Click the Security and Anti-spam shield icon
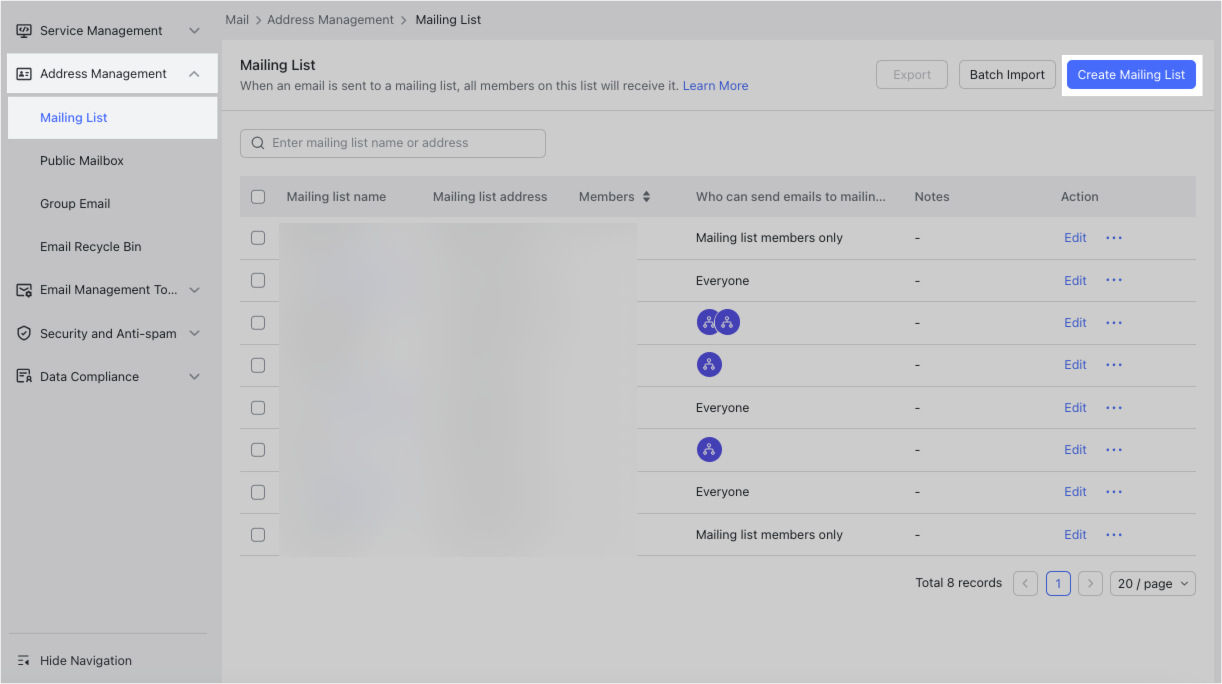The width and height of the screenshot is (1222, 684). point(22,333)
